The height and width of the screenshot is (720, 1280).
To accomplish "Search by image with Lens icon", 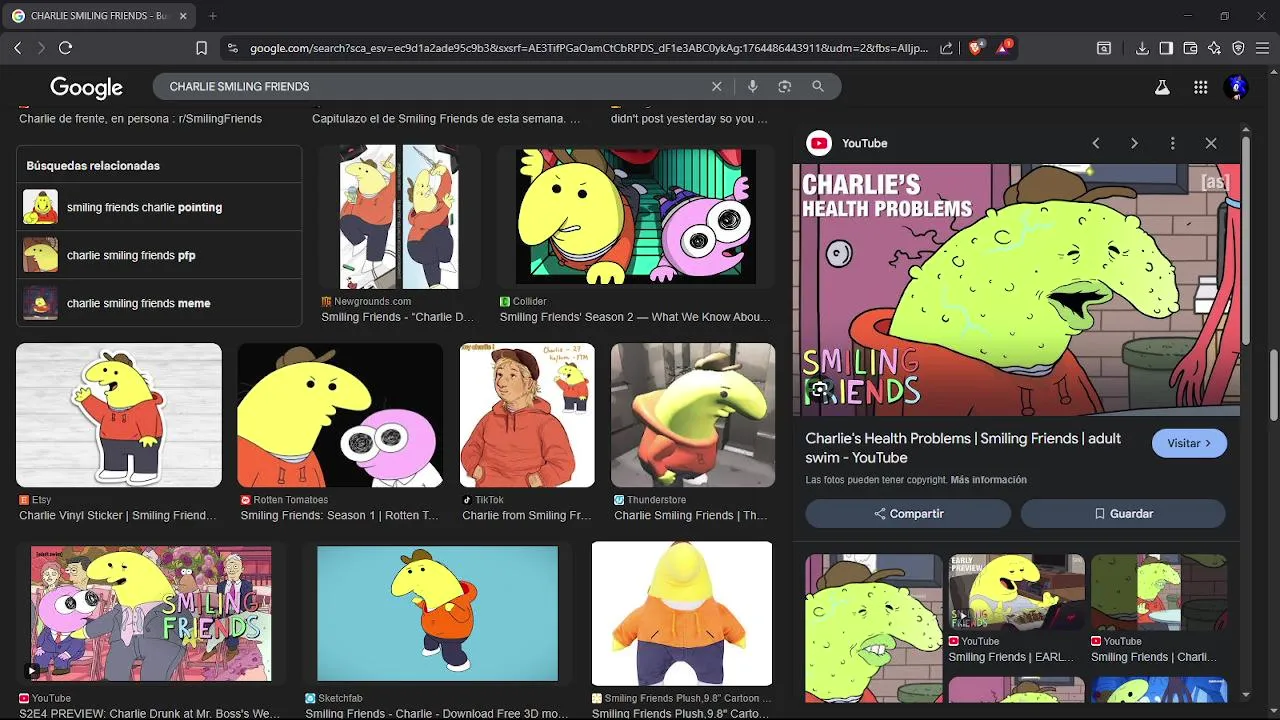I will (785, 87).
